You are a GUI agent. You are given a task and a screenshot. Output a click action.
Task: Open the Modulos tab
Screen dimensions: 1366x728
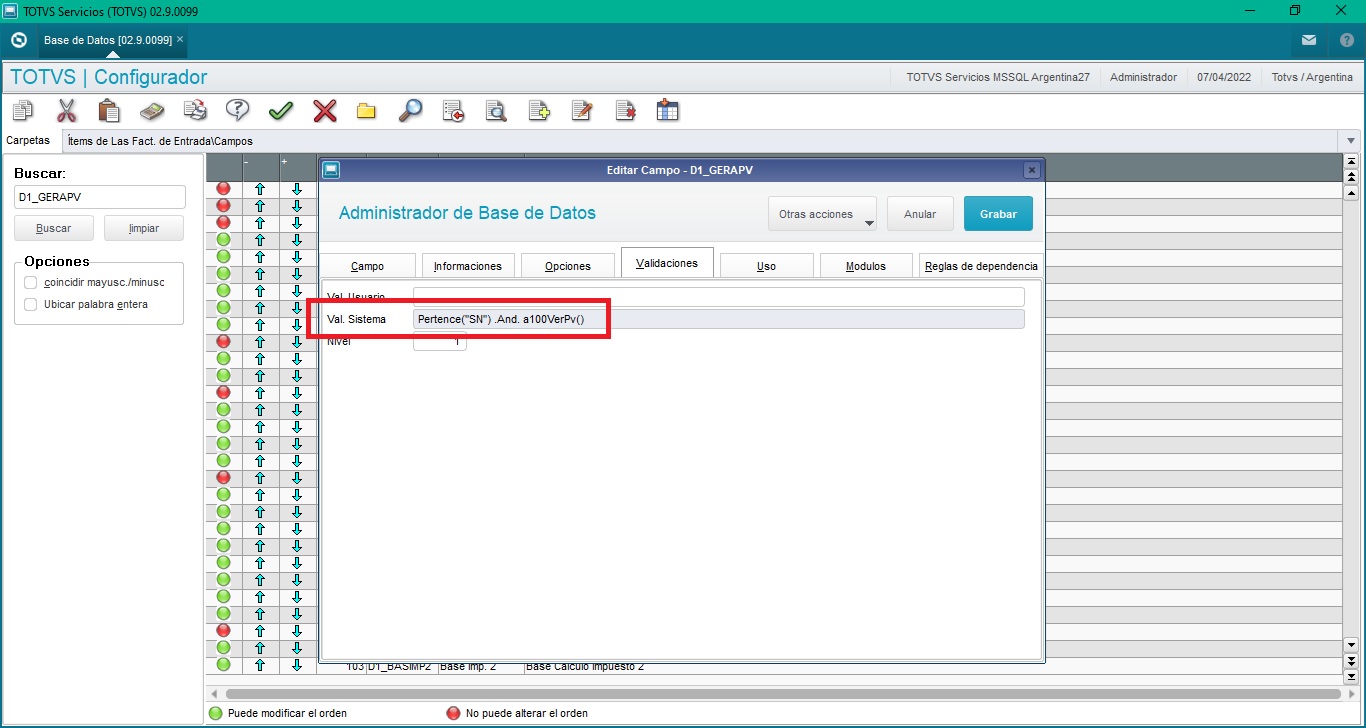tap(866, 265)
